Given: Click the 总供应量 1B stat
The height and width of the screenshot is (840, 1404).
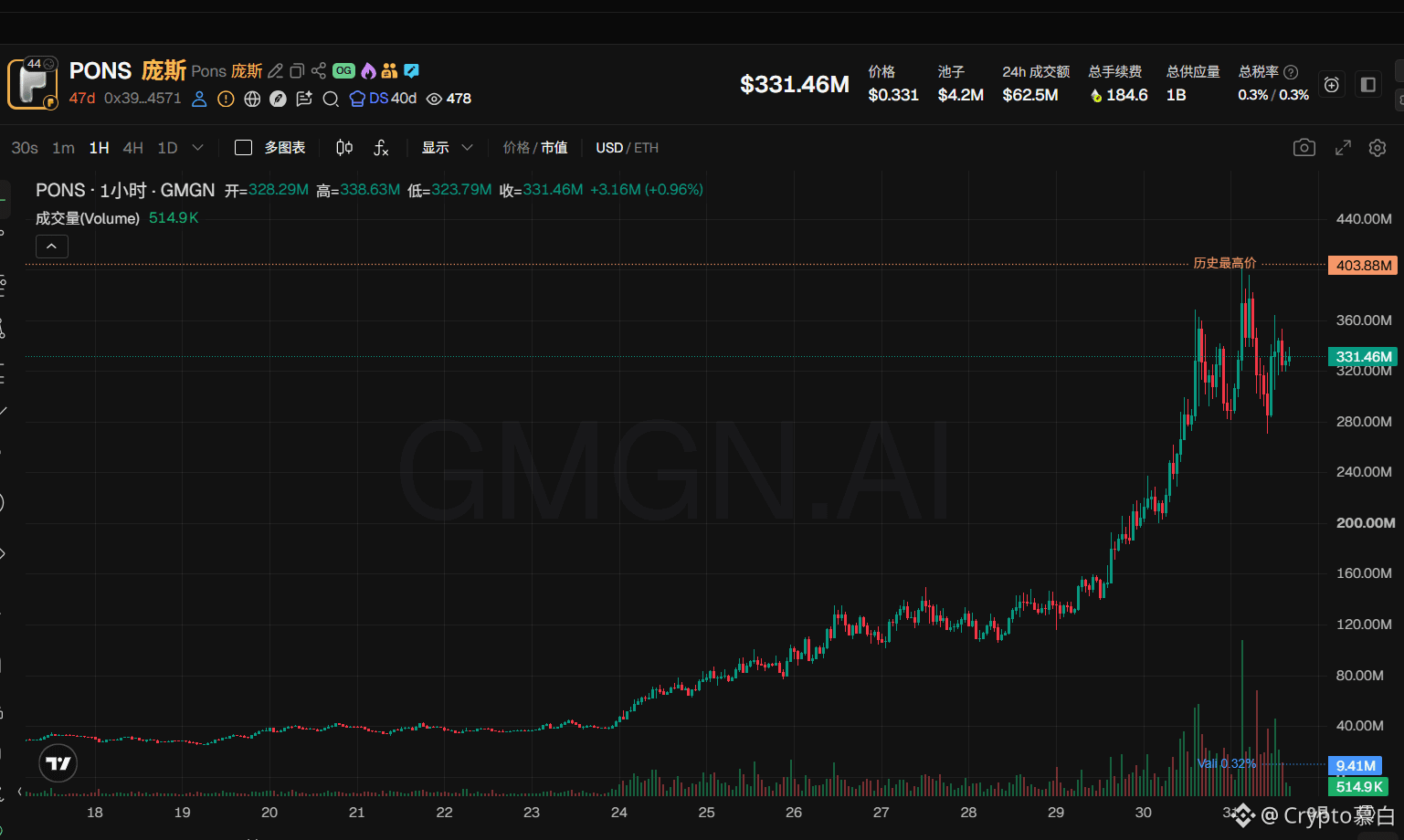Looking at the screenshot, I should tap(1193, 83).
